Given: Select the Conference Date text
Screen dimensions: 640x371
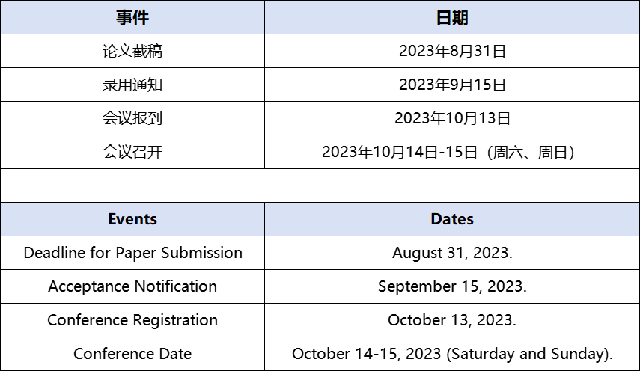Looking at the screenshot, I should pos(132,353).
